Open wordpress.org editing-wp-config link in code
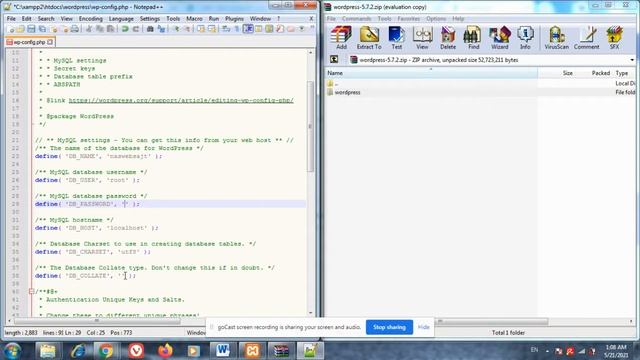Screen dimensions: 640x360 181,100
